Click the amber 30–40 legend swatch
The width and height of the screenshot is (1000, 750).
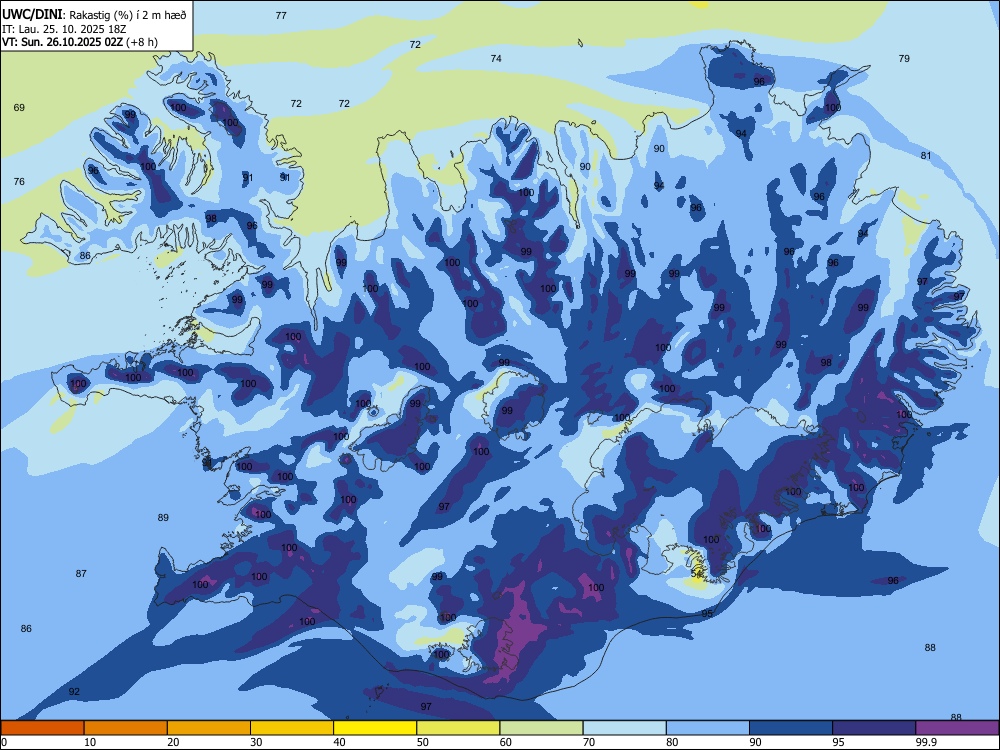coord(292,728)
